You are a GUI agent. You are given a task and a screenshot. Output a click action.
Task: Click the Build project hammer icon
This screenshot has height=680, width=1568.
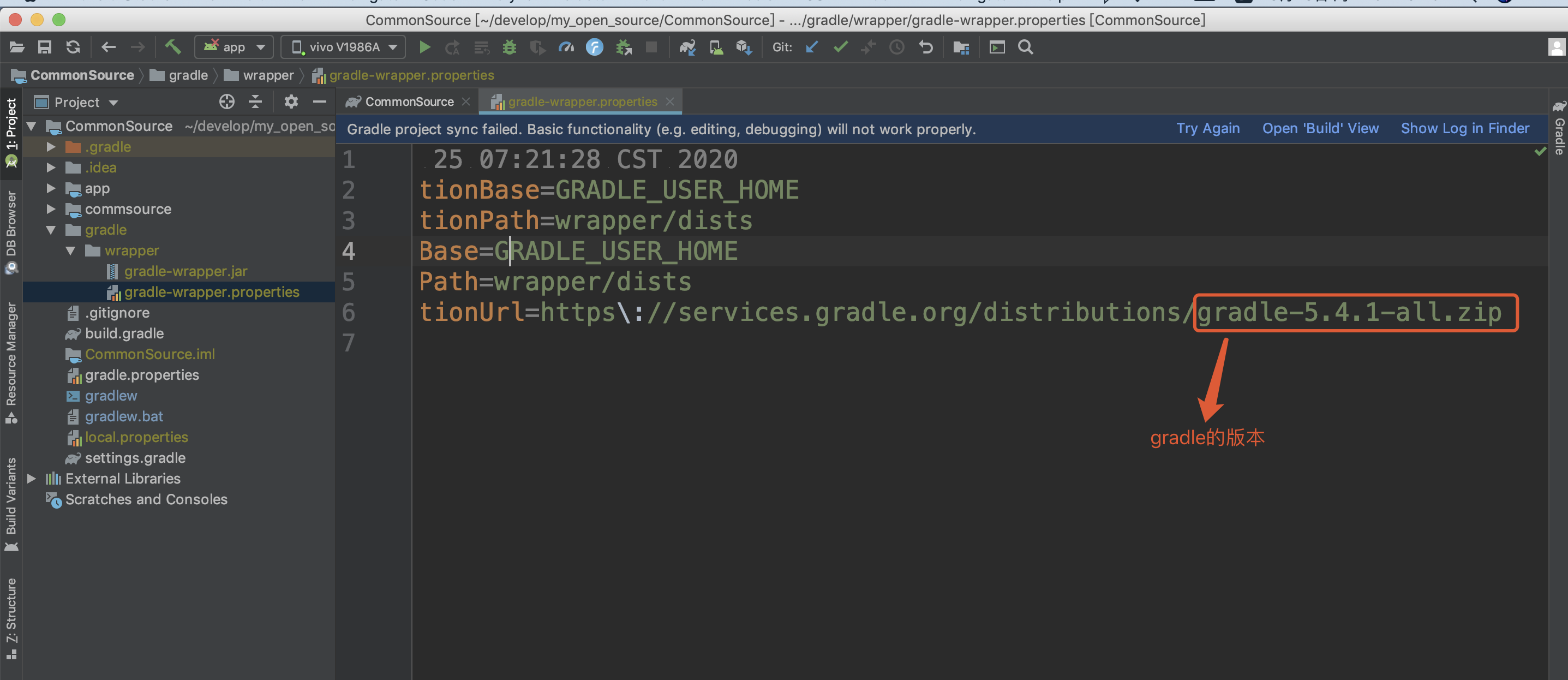point(173,47)
